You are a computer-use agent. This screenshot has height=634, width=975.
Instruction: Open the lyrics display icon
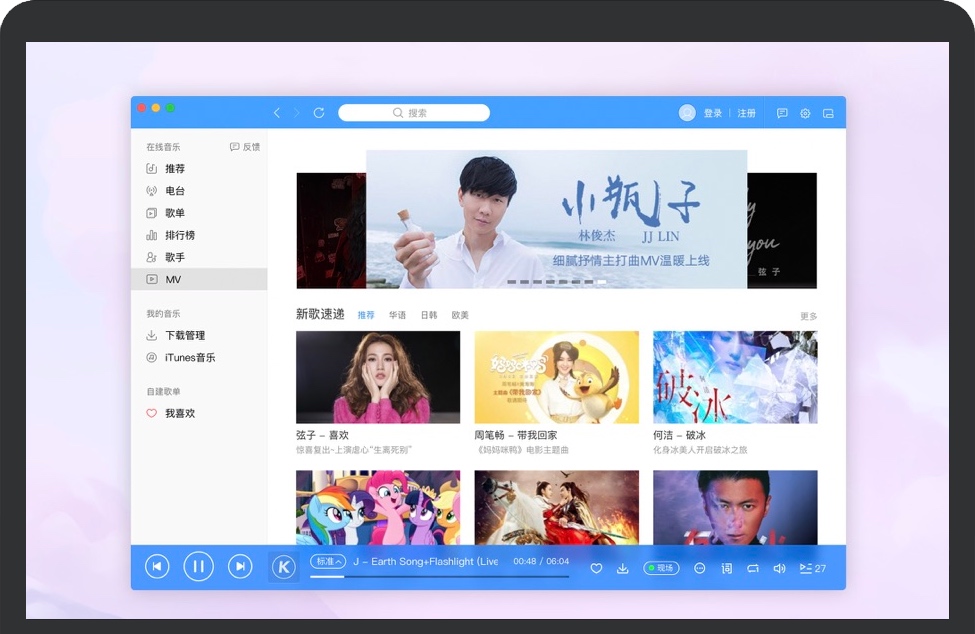click(727, 568)
